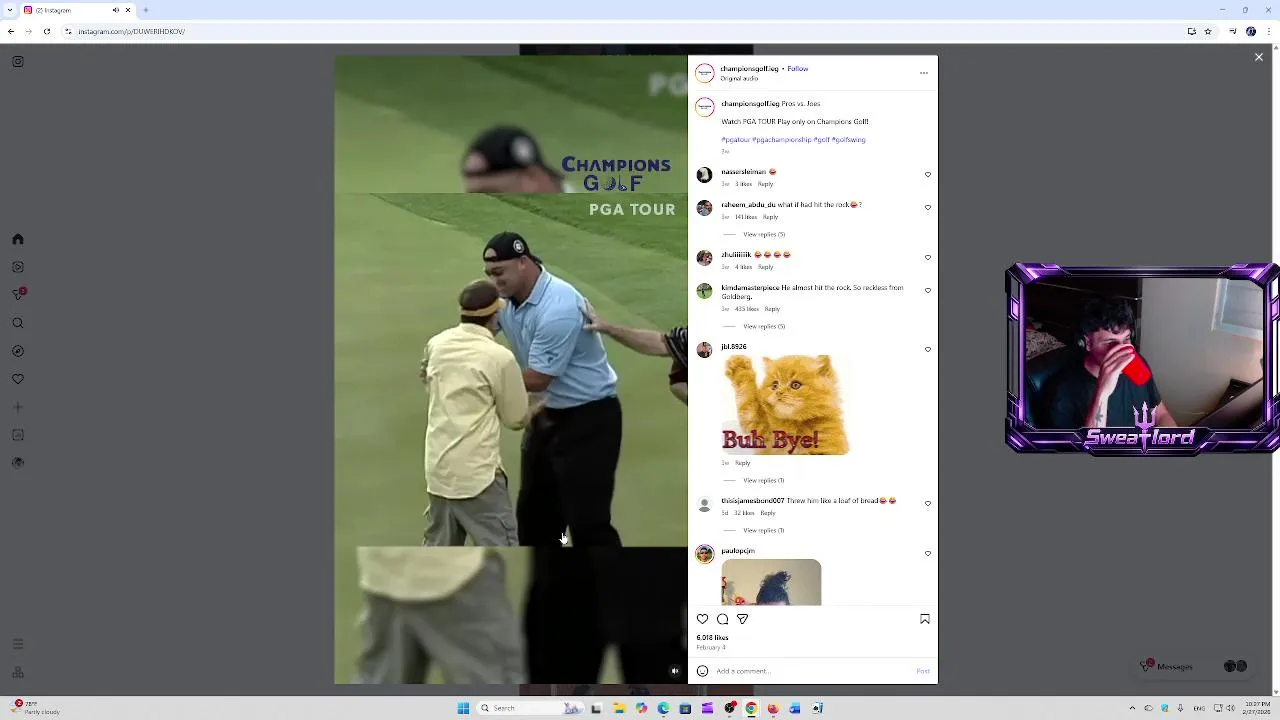Follow championsgolf.eg
The height and width of the screenshot is (720, 1280).
(798, 69)
